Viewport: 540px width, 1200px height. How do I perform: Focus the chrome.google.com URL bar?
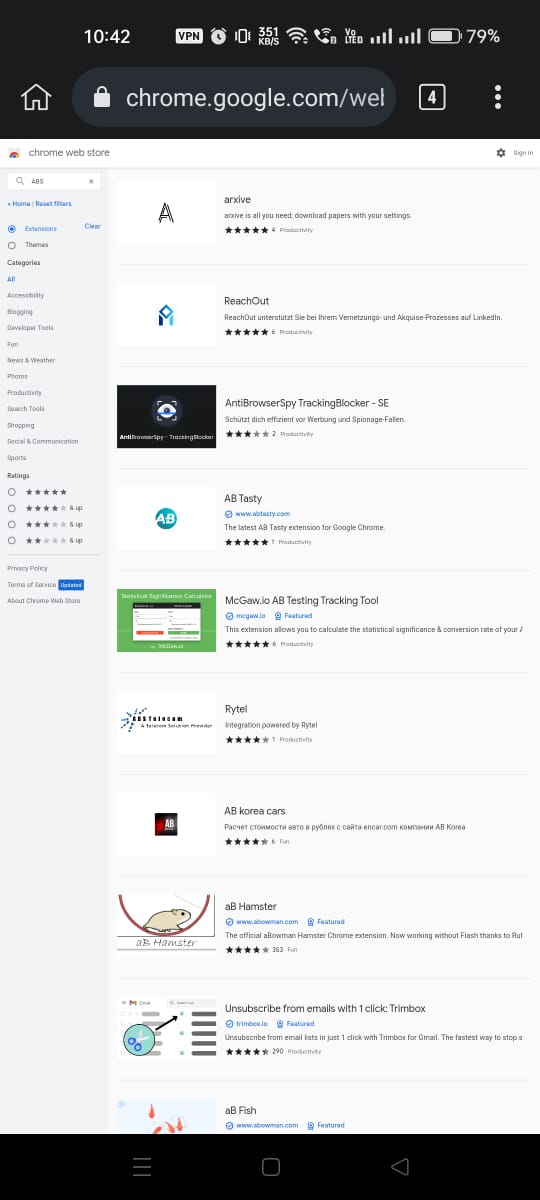click(236, 97)
